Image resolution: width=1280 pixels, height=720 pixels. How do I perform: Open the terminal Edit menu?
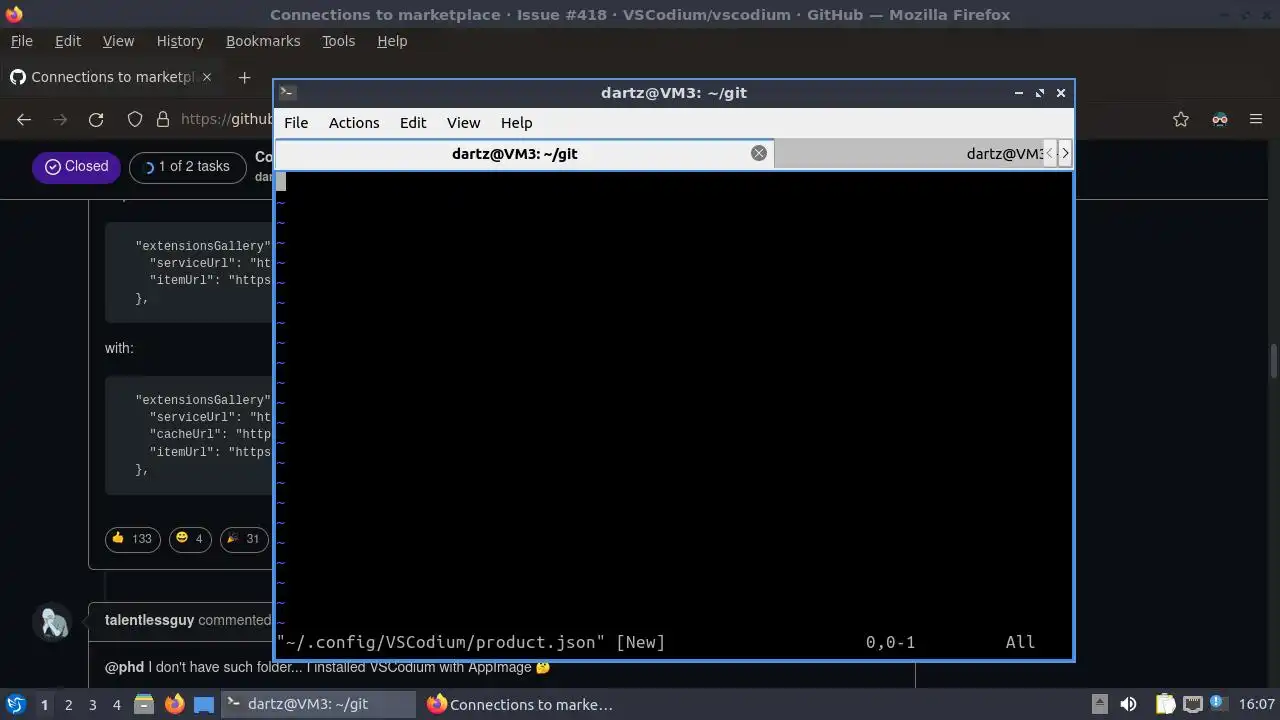pyautogui.click(x=413, y=123)
